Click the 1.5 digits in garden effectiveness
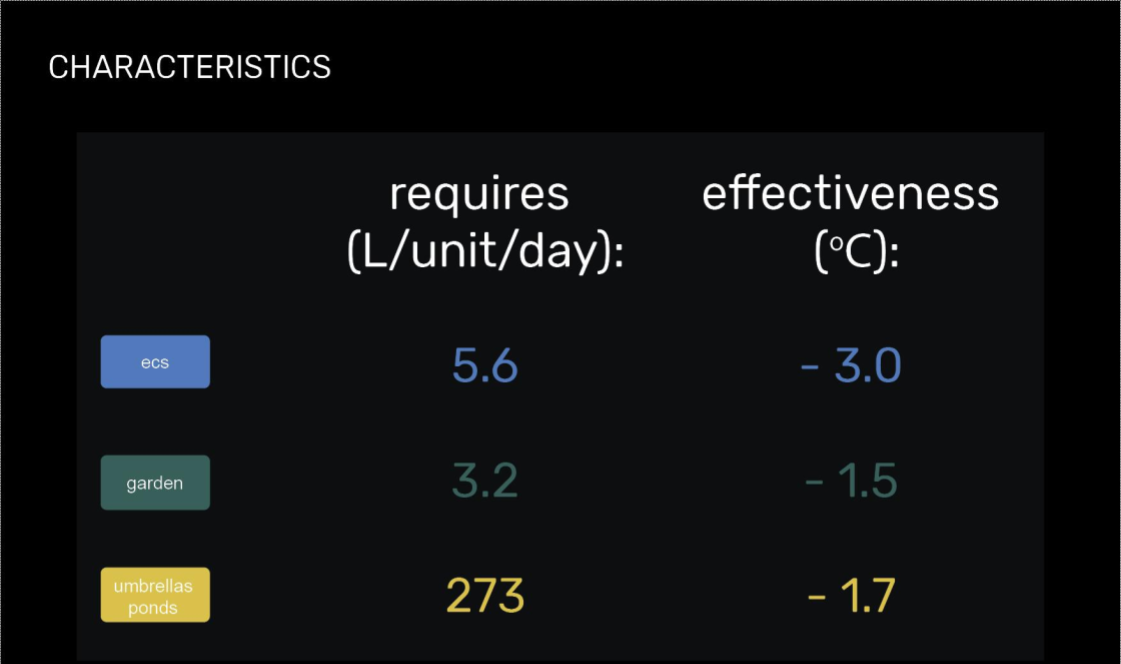Viewport: 1121px width, 664px height. point(867,482)
